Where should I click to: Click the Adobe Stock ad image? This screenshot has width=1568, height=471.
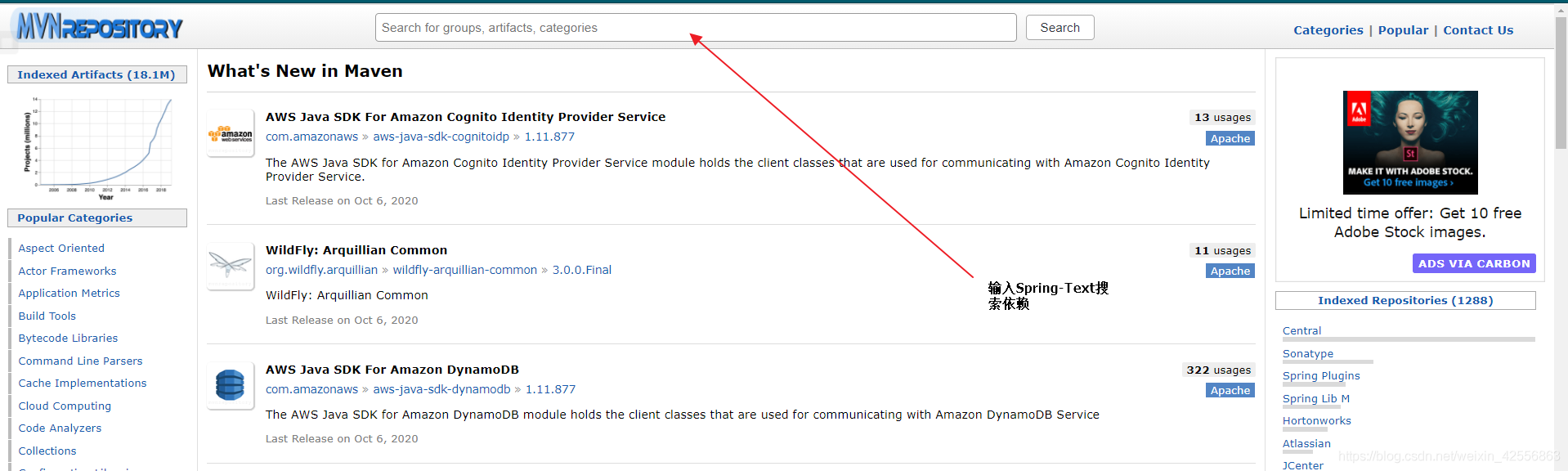pos(1410,142)
